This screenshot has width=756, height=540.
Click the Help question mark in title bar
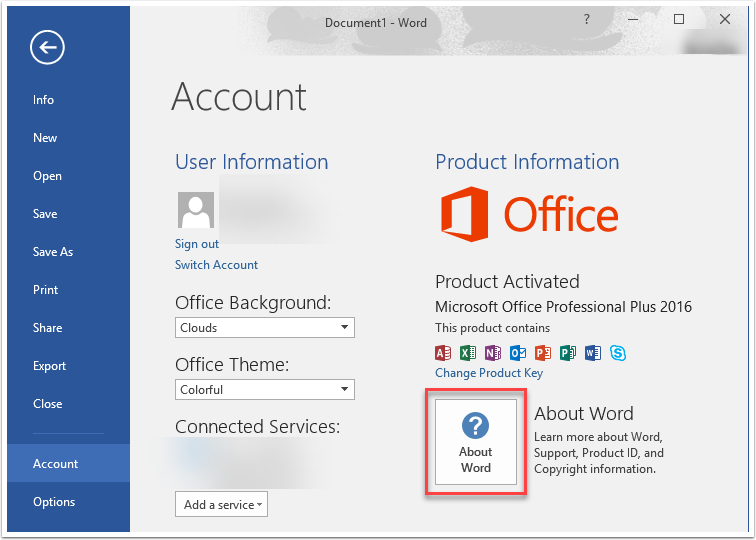coord(586,19)
